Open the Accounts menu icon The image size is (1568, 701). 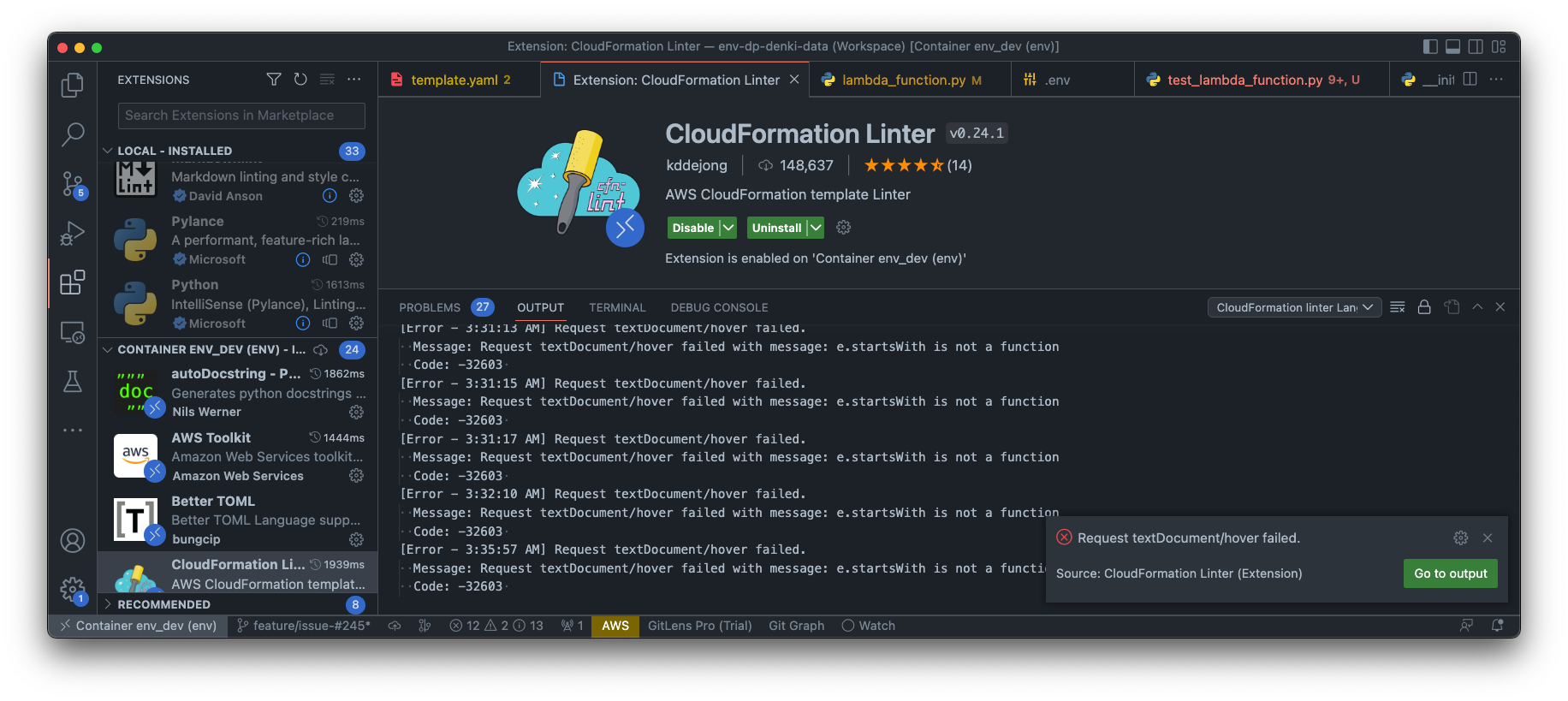tap(73, 541)
